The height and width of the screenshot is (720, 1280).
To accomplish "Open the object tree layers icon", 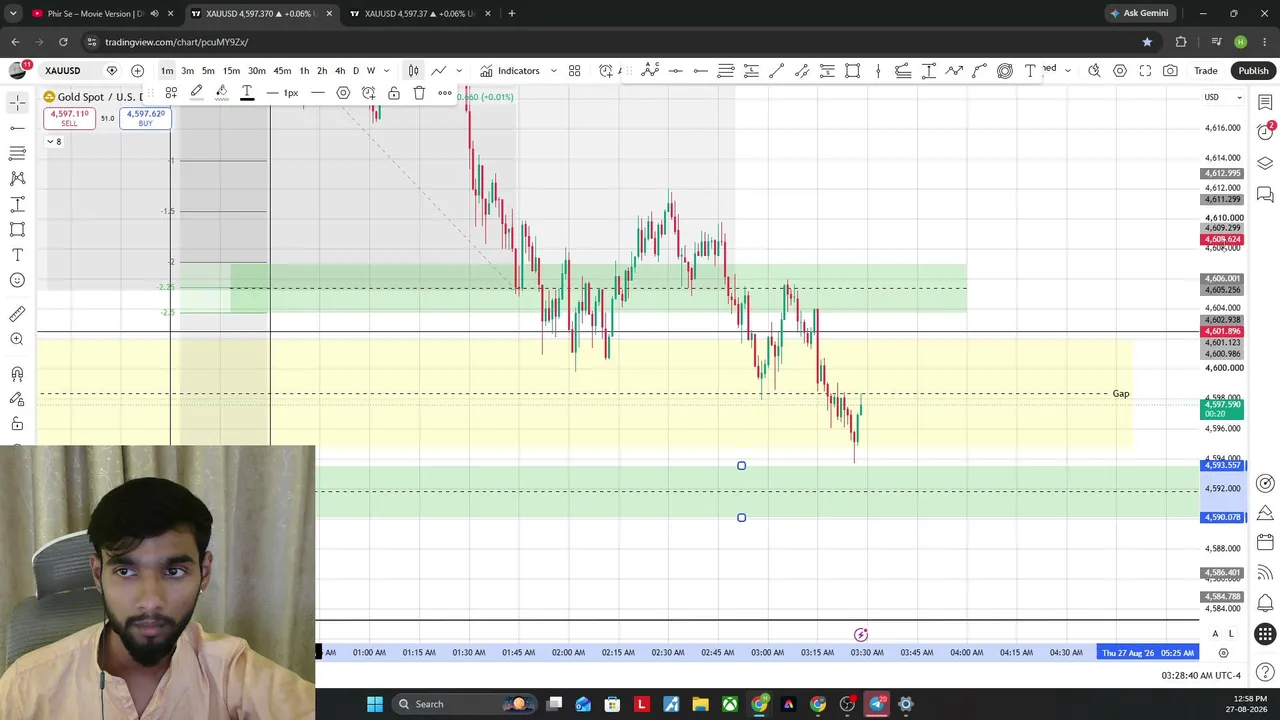I will (x=1265, y=163).
